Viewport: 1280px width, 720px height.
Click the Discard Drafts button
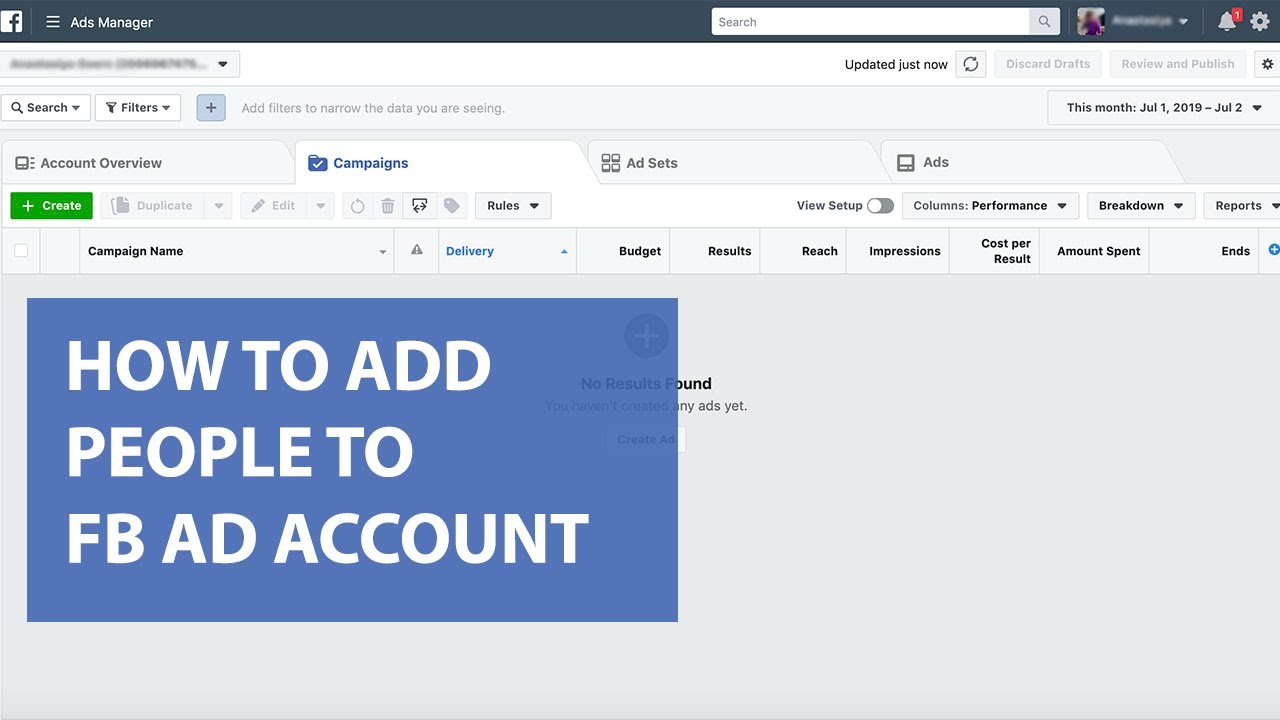pos(1048,64)
